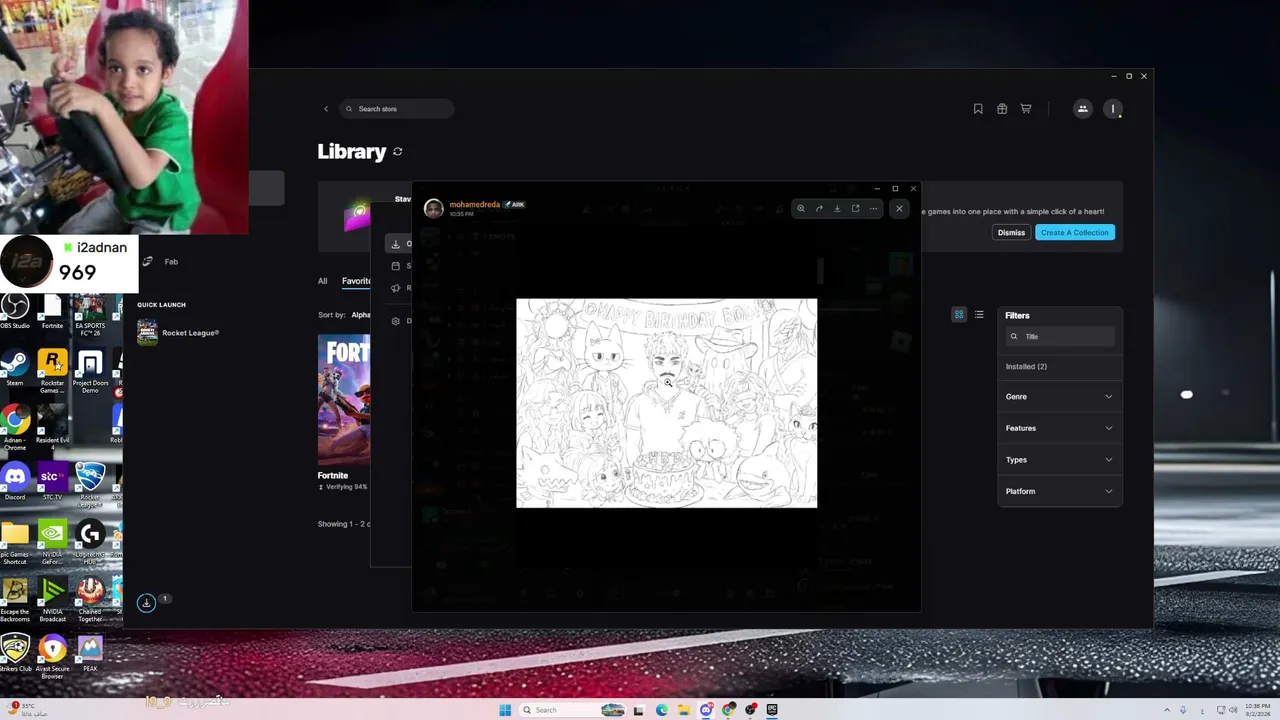Image resolution: width=1280 pixels, height=720 pixels.
Task: Open Chained Together desktop shortcut
Action: [90, 600]
